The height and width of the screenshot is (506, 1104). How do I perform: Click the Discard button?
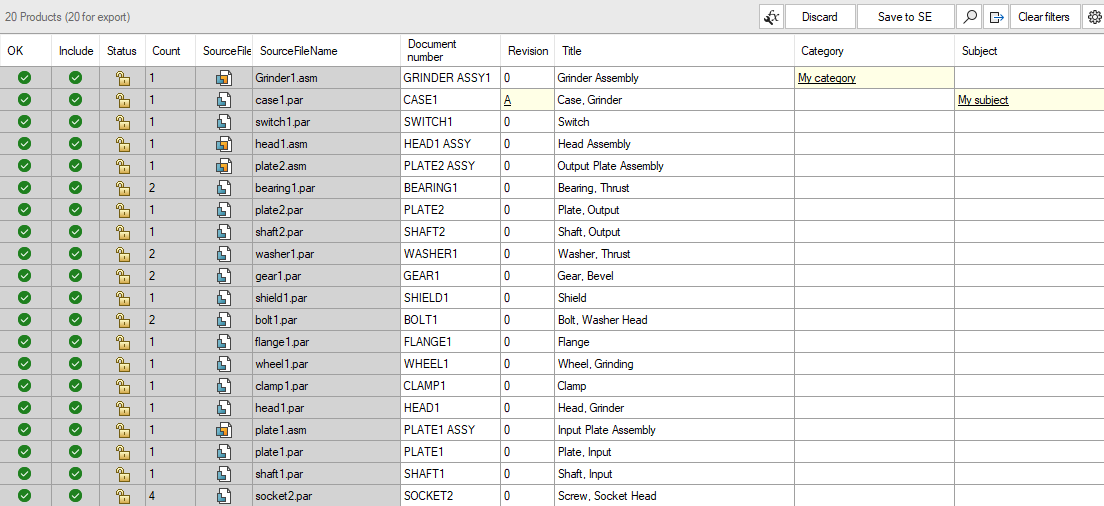(820, 17)
